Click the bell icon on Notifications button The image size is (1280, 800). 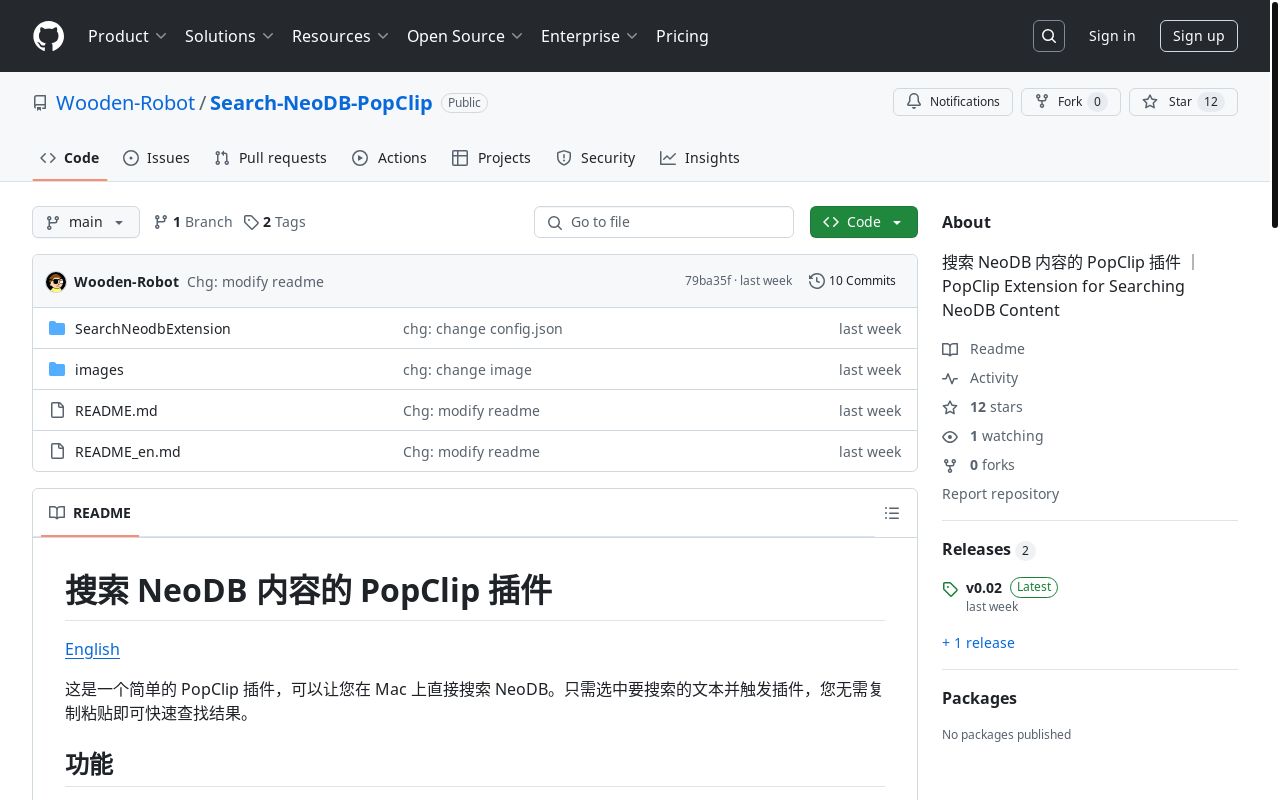coord(913,101)
